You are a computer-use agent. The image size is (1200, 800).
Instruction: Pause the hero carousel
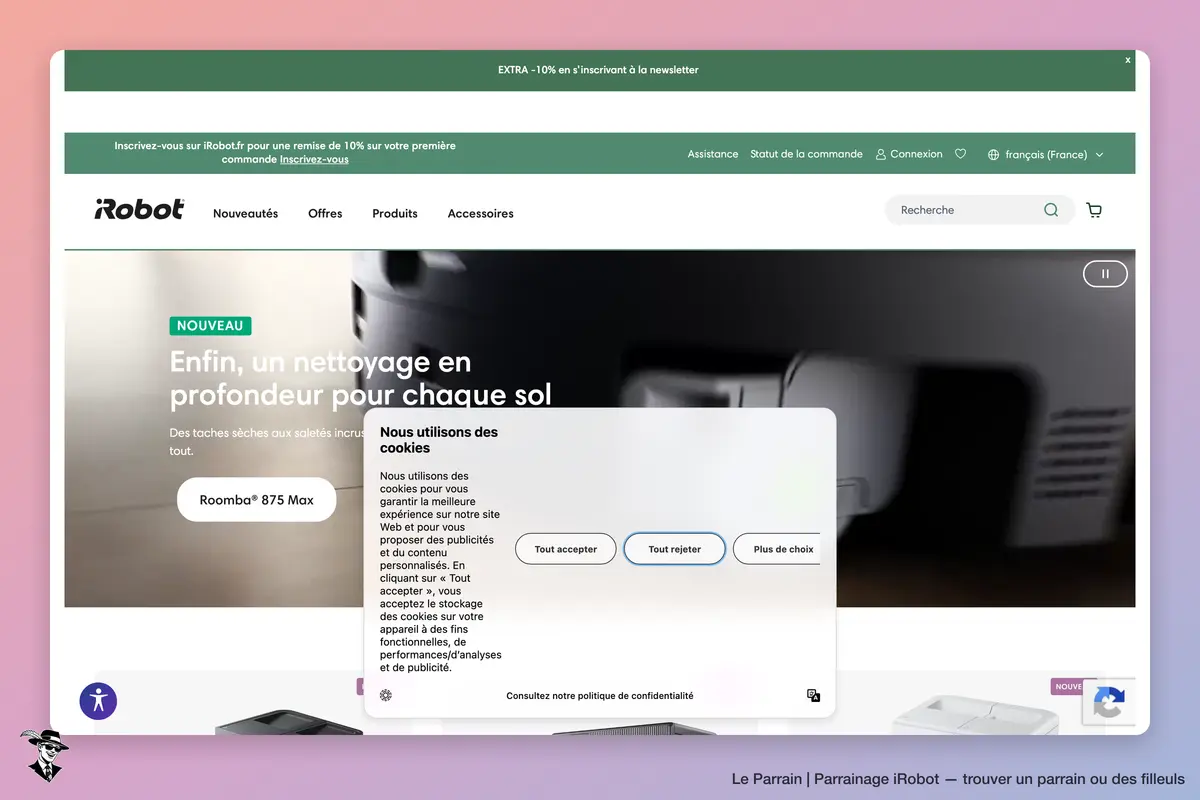pos(1105,273)
